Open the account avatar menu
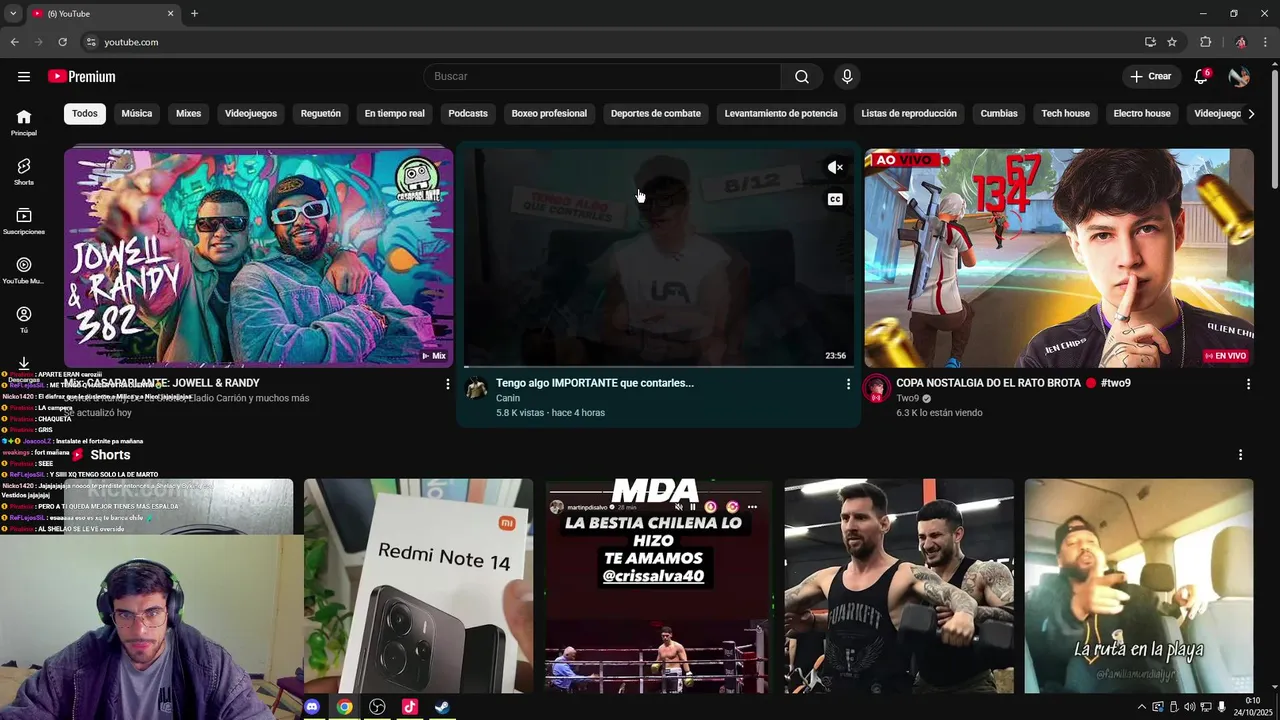The width and height of the screenshot is (1280, 720). point(1239,77)
